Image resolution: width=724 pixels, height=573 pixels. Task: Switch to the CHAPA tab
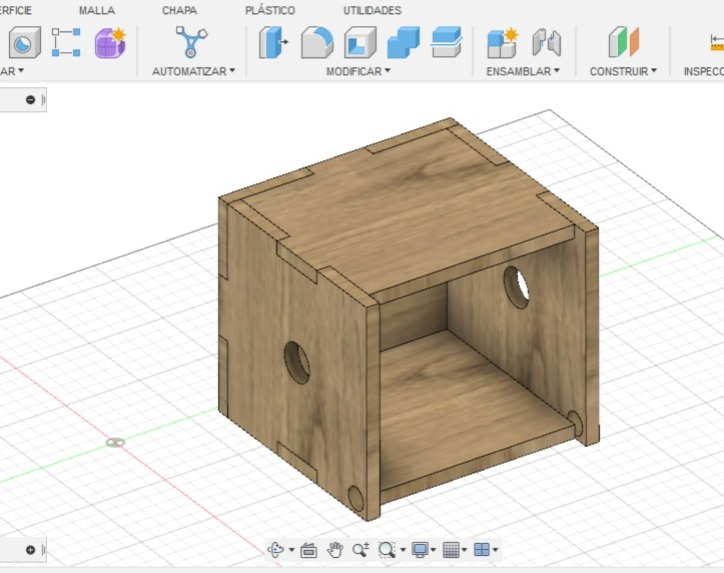[180, 10]
